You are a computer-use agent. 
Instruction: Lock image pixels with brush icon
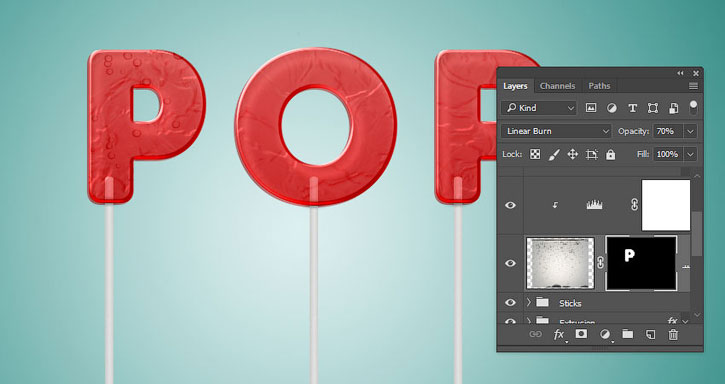click(554, 155)
